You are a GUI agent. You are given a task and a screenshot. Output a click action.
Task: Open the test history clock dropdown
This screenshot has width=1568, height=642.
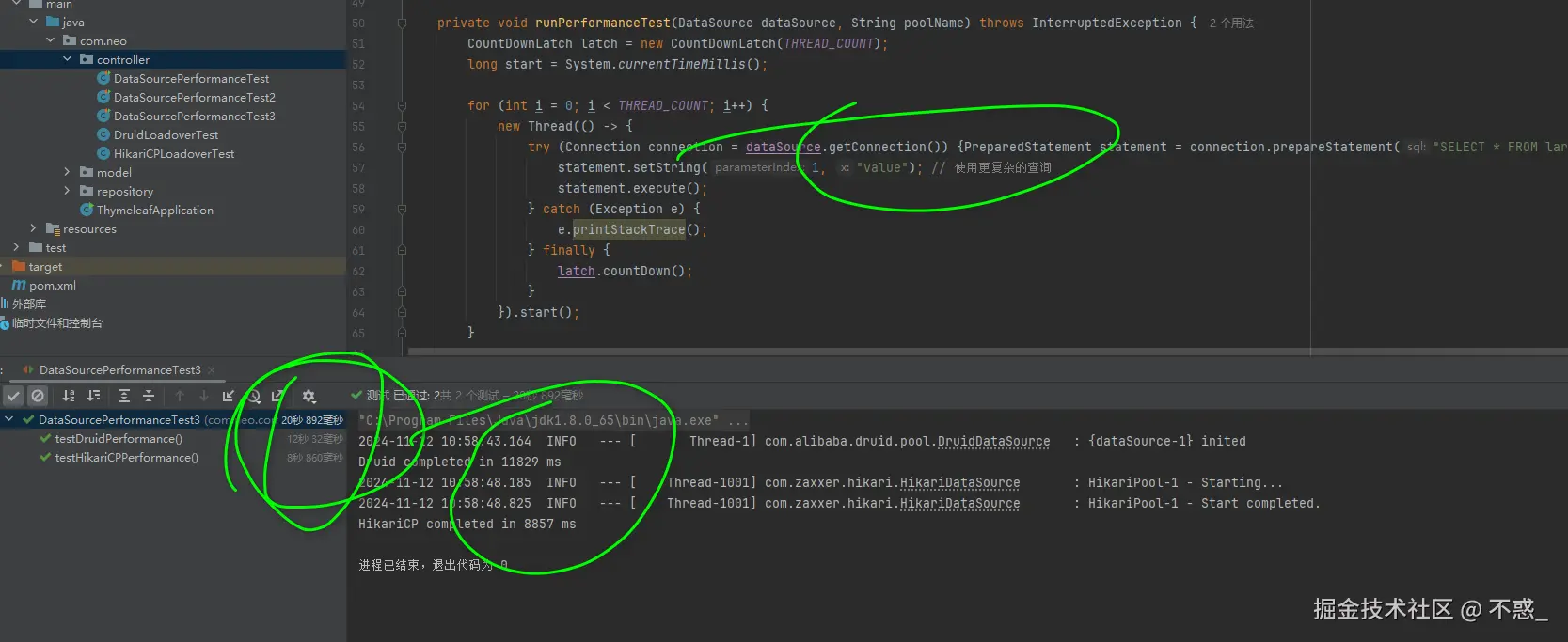(x=254, y=396)
